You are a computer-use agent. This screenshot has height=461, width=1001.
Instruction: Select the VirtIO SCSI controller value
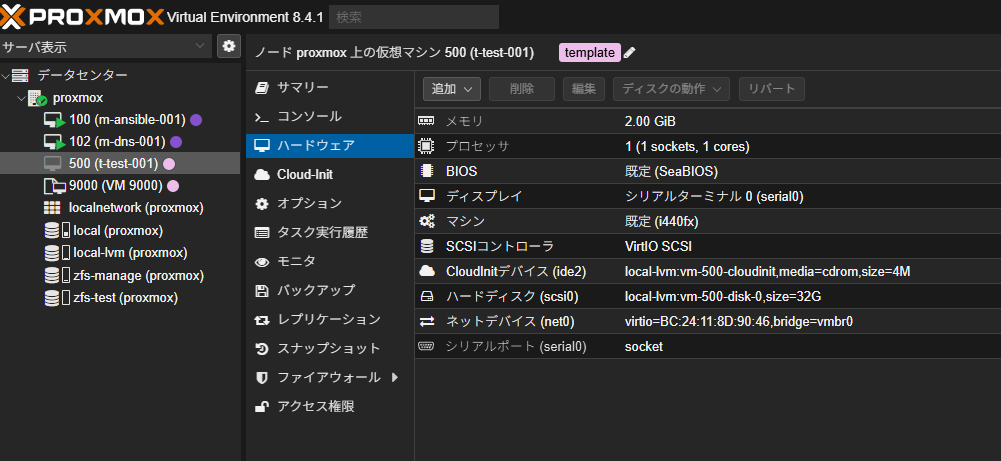(x=658, y=246)
